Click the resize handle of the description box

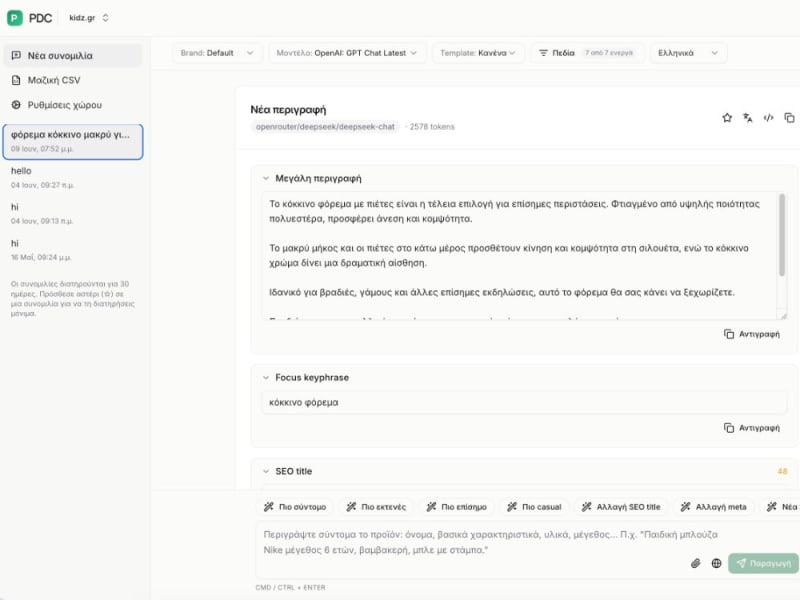tap(783, 316)
